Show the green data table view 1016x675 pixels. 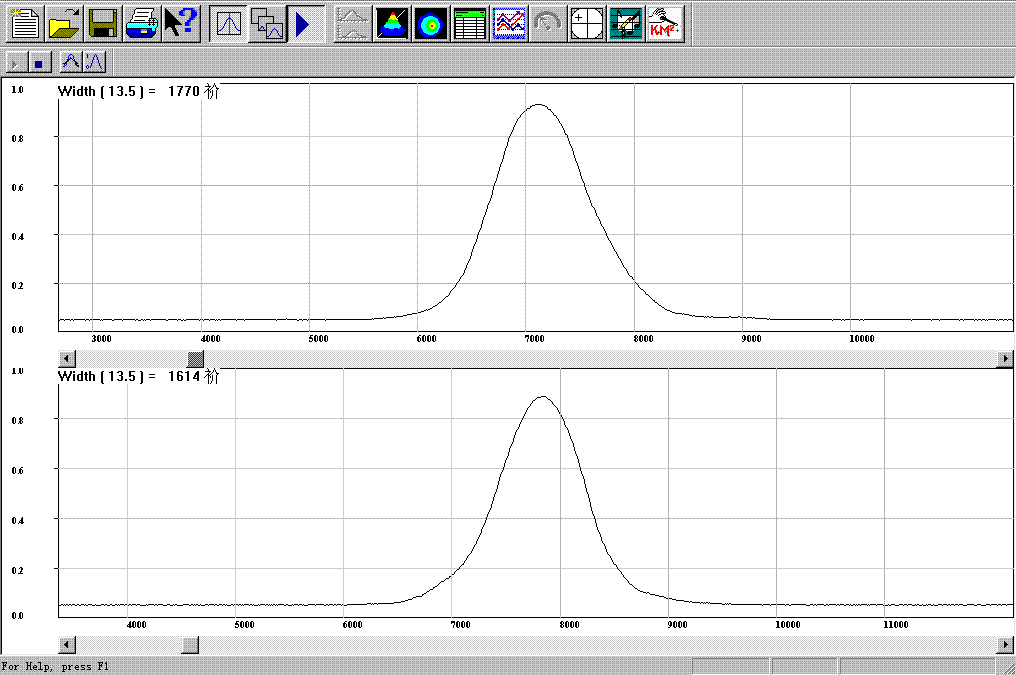pos(470,23)
